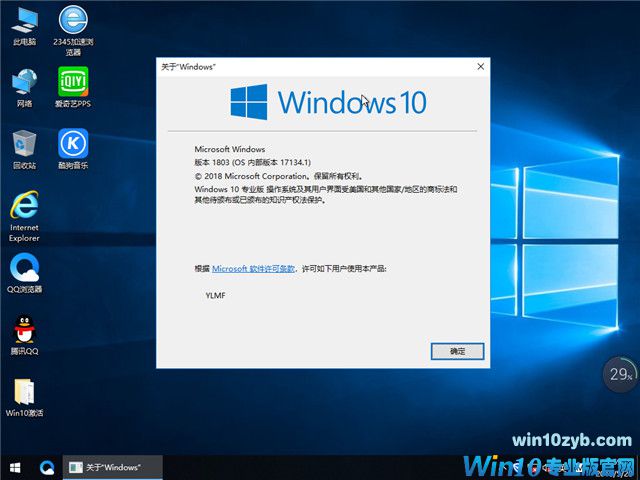Open the 爱奇艺PPS desktop shortcut
This screenshot has height=480, width=640.
point(73,87)
